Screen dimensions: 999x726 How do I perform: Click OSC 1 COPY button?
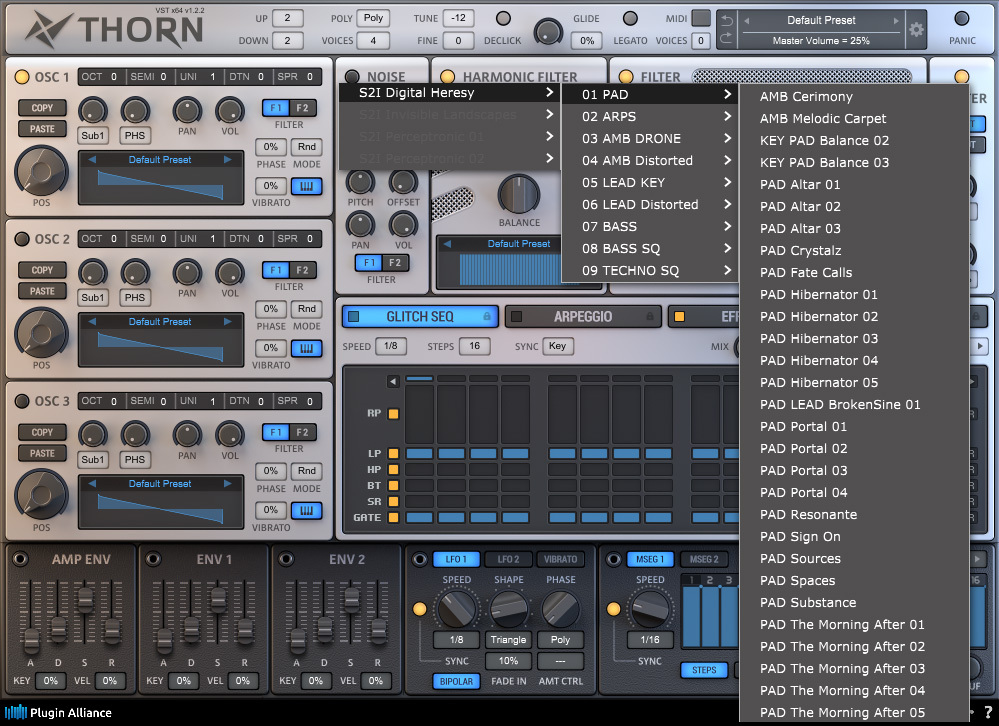(42, 108)
